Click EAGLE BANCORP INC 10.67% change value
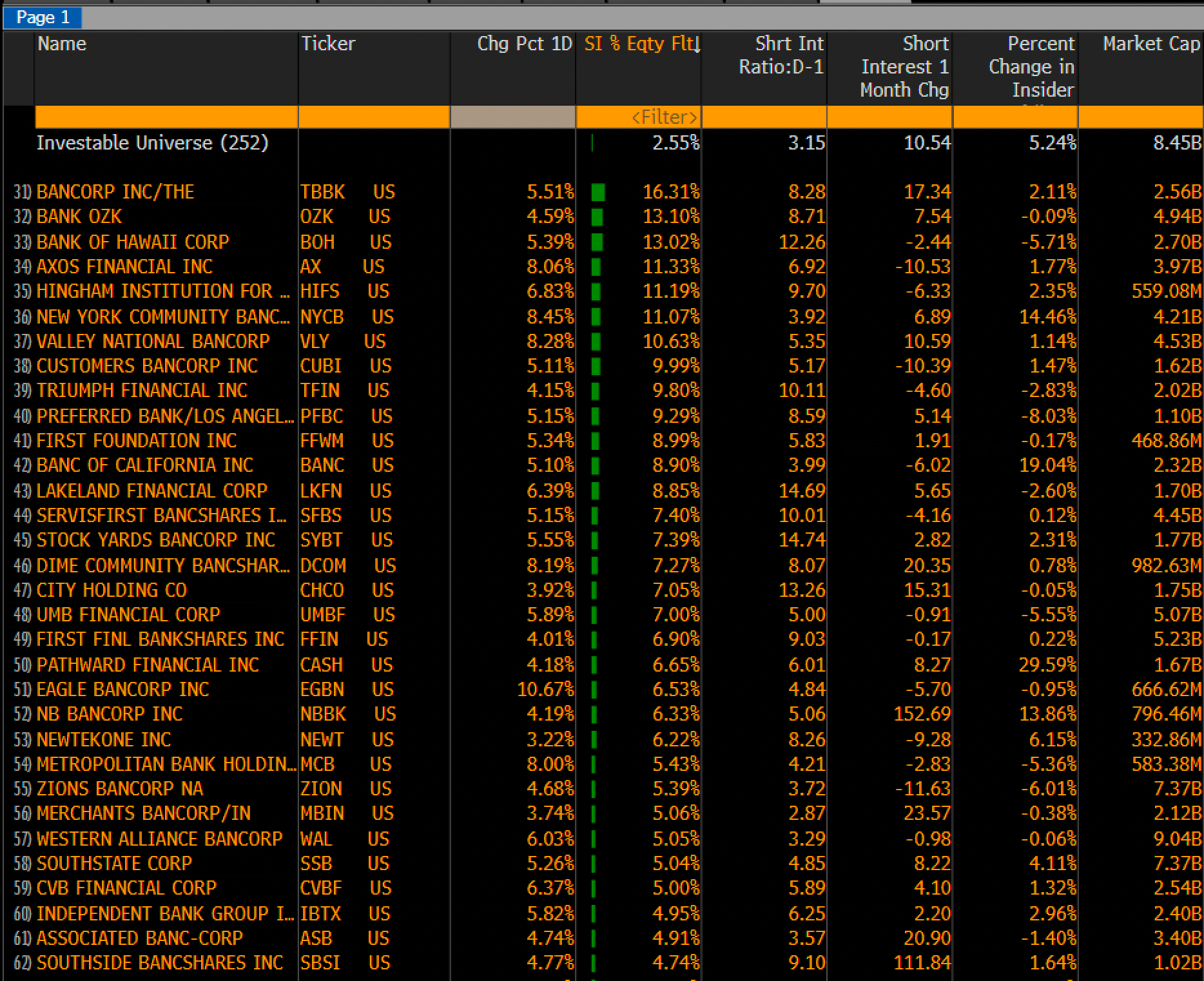1204x981 pixels. pos(545,690)
